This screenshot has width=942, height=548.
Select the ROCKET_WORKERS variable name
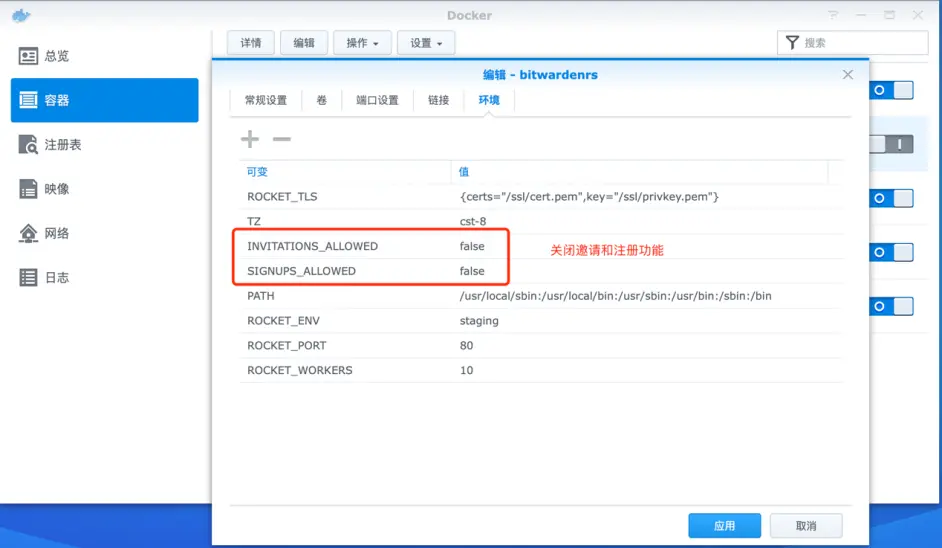pyautogui.click(x=300, y=370)
